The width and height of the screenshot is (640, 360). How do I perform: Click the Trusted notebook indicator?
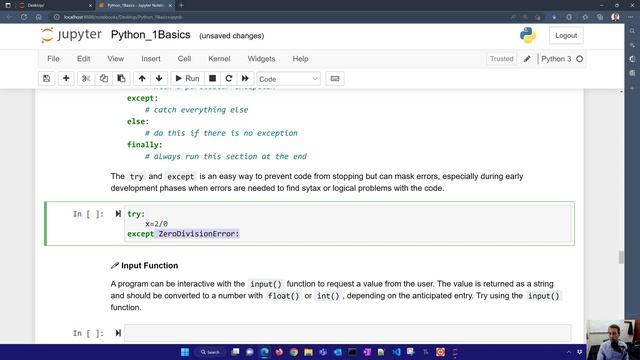(x=502, y=59)
